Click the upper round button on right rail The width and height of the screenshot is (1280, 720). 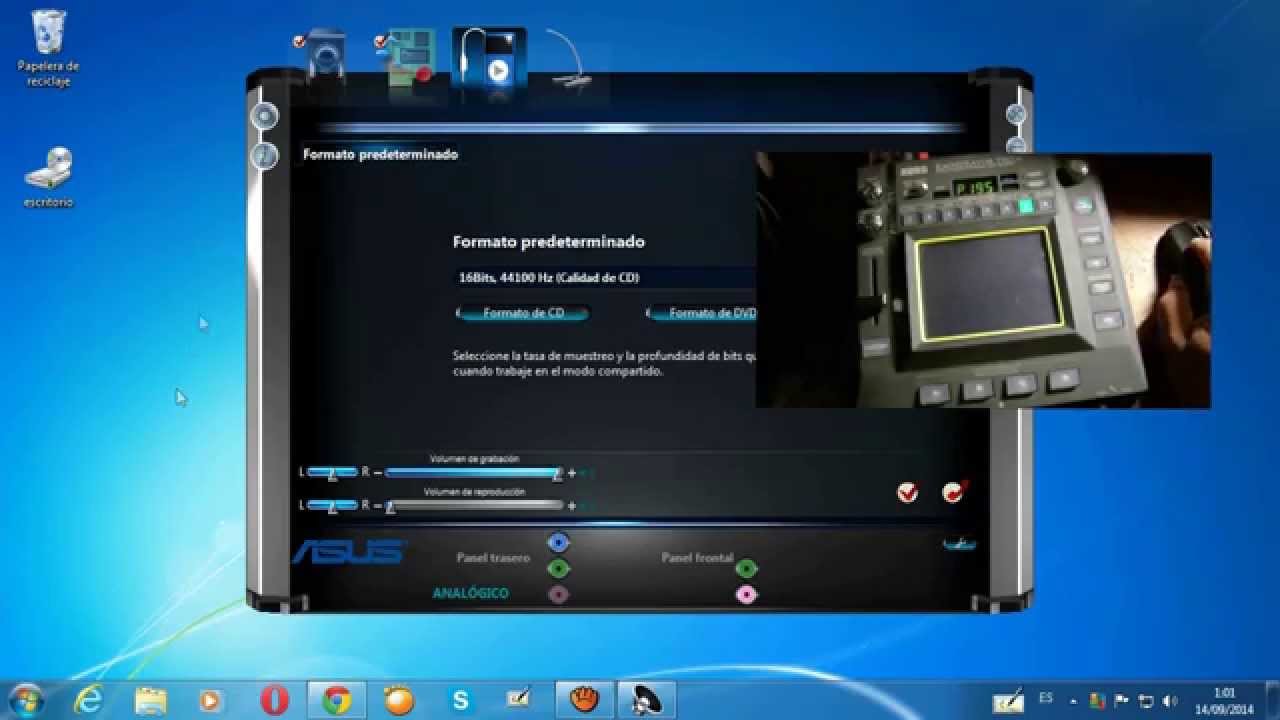coord(1016,114)
